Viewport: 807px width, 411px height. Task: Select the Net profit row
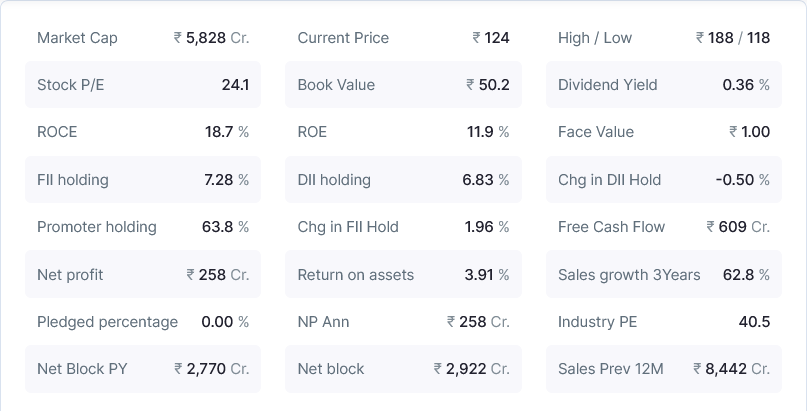pos(142,275)
